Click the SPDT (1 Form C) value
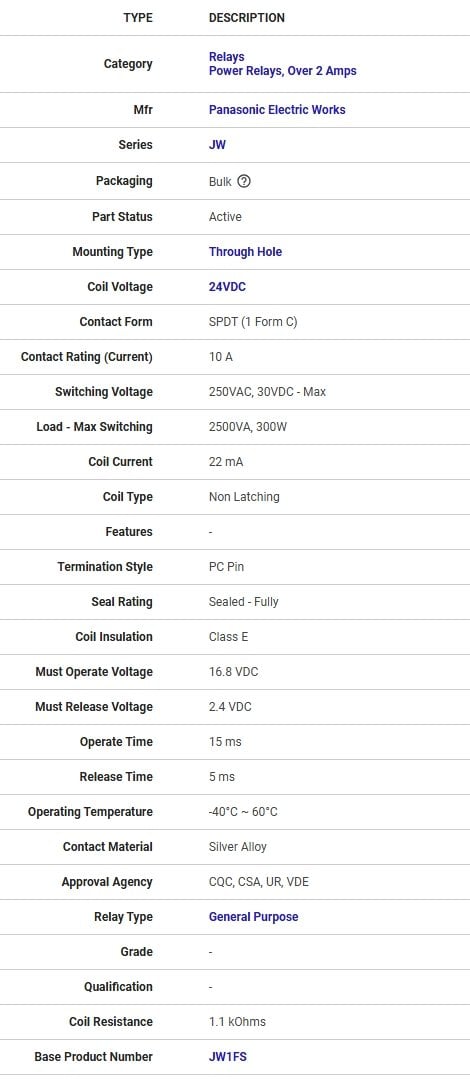The width and height of the screenshot is (470, 1079). pyautogui.click(x=253, y=322)
